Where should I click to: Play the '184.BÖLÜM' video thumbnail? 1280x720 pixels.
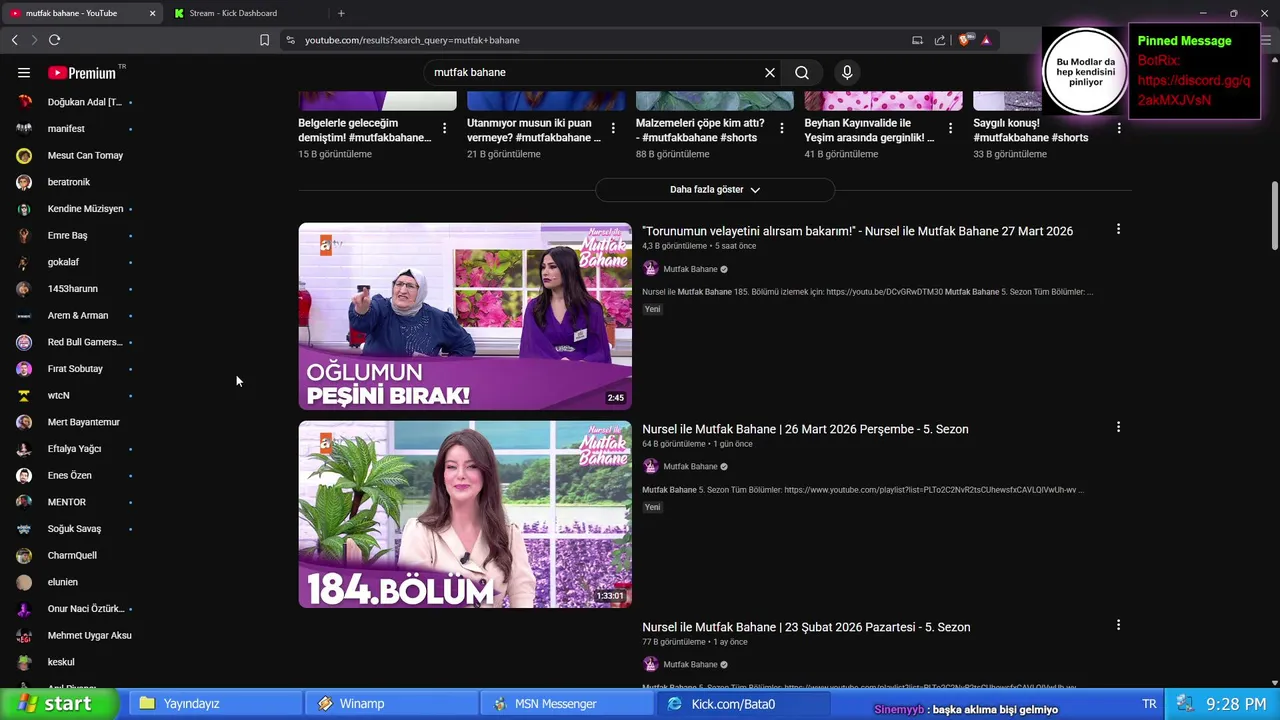[465, 514]
